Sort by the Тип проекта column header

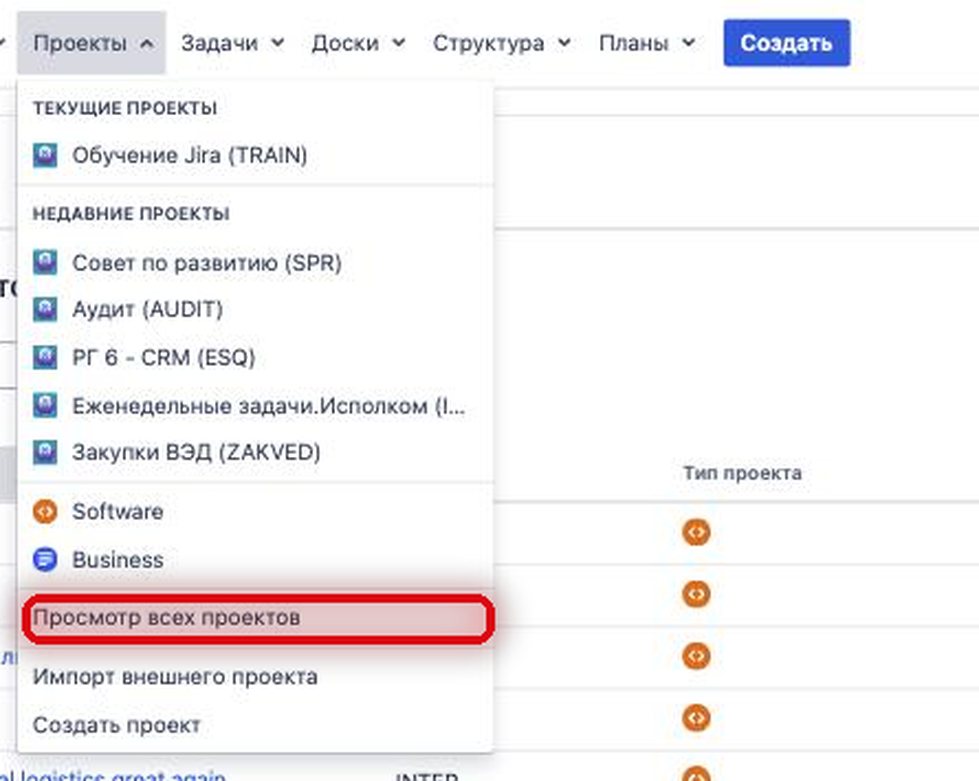pyautogui.click(x=742, y=473)
